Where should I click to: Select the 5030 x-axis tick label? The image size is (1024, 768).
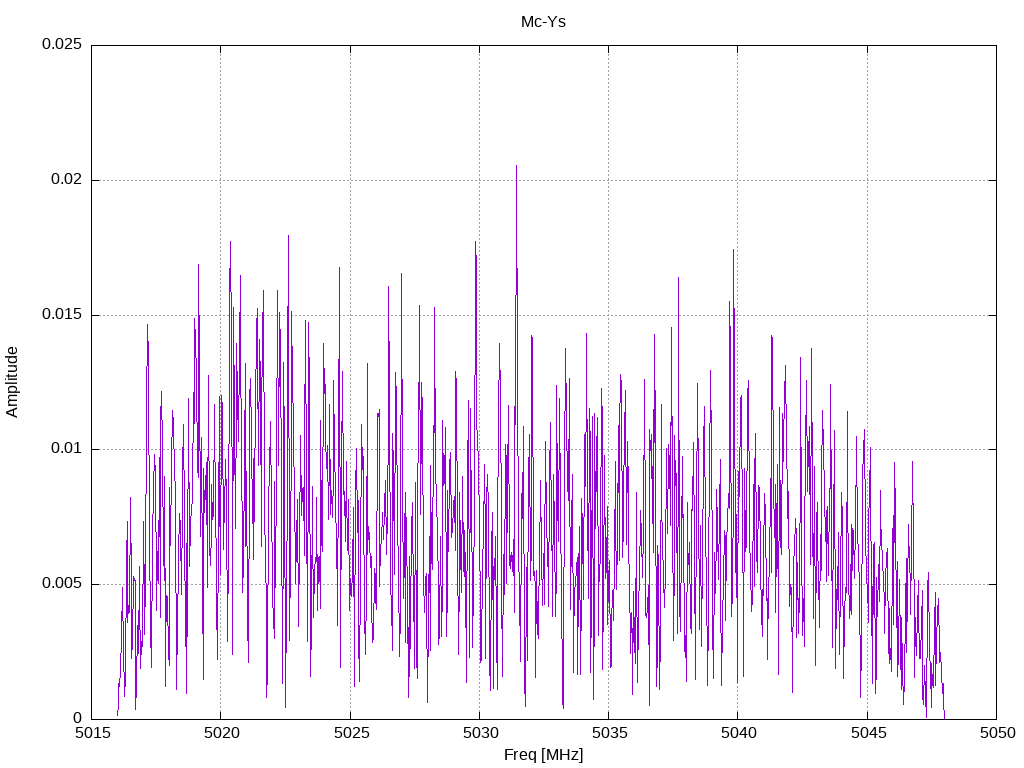[x=480, y=733]
